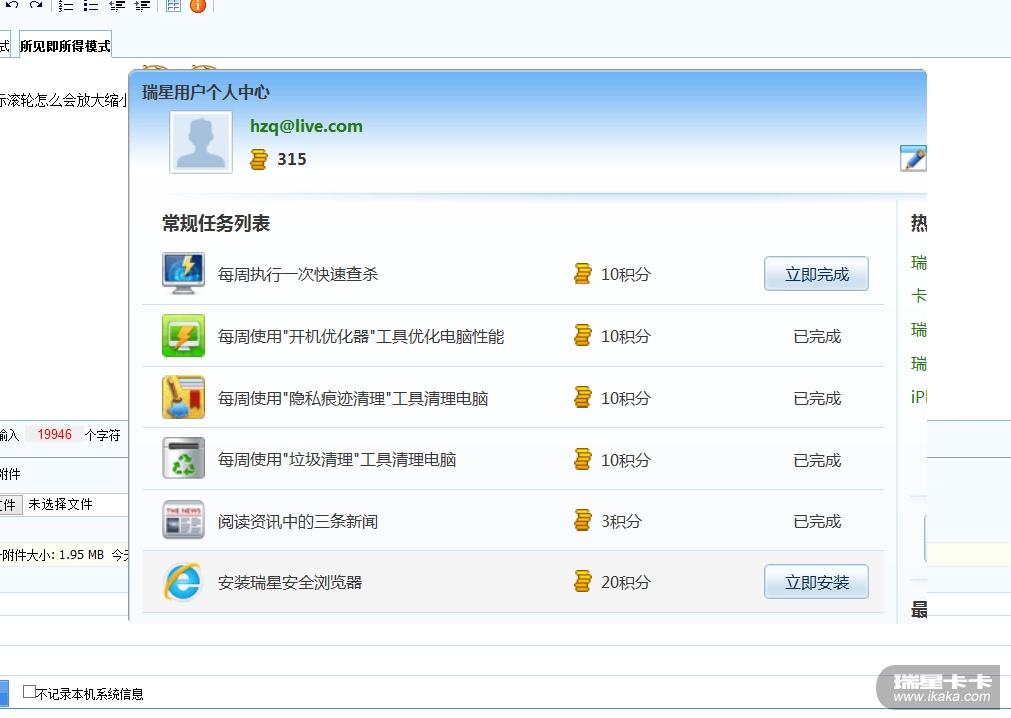The image size is (1011, 718).
Task: Select 安装瑞星安全浏览器 task text
Action: click(x=290, y=582)
